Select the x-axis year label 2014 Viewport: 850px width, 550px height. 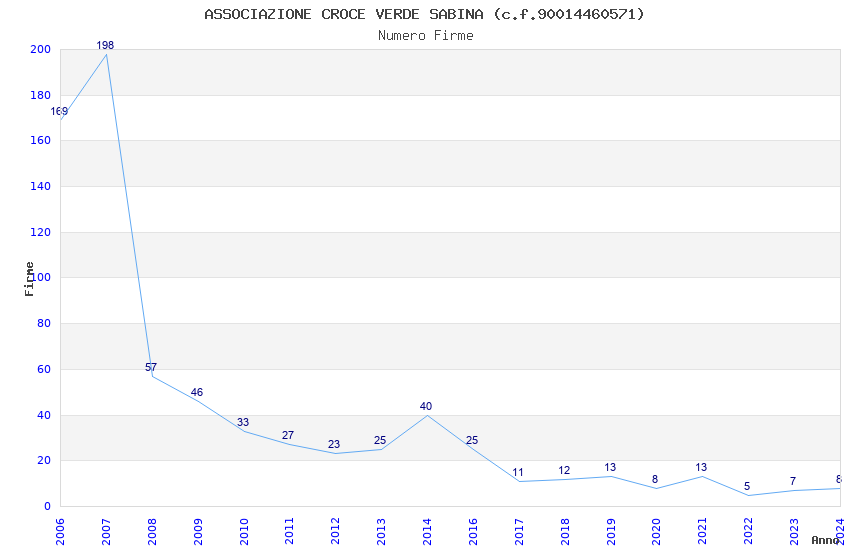pyautogui.click(x=427, y=532)
